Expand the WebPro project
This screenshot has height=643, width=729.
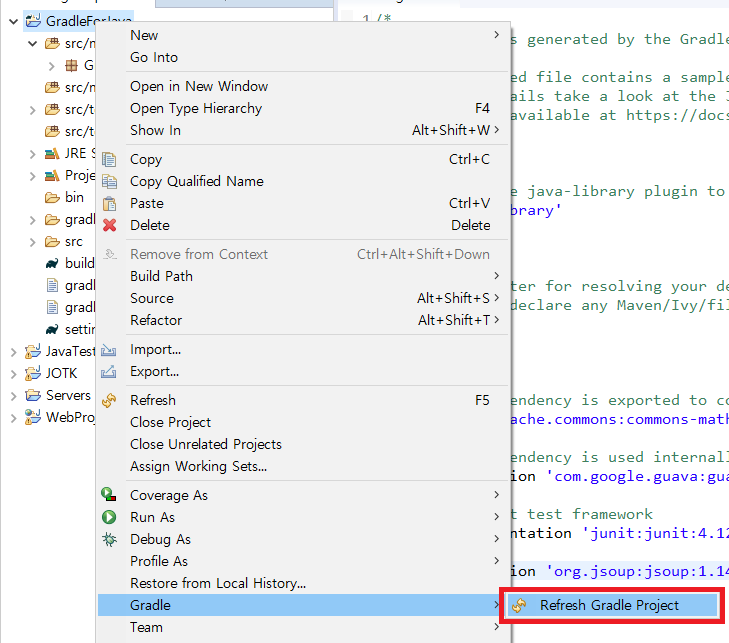tap(13, 418)
